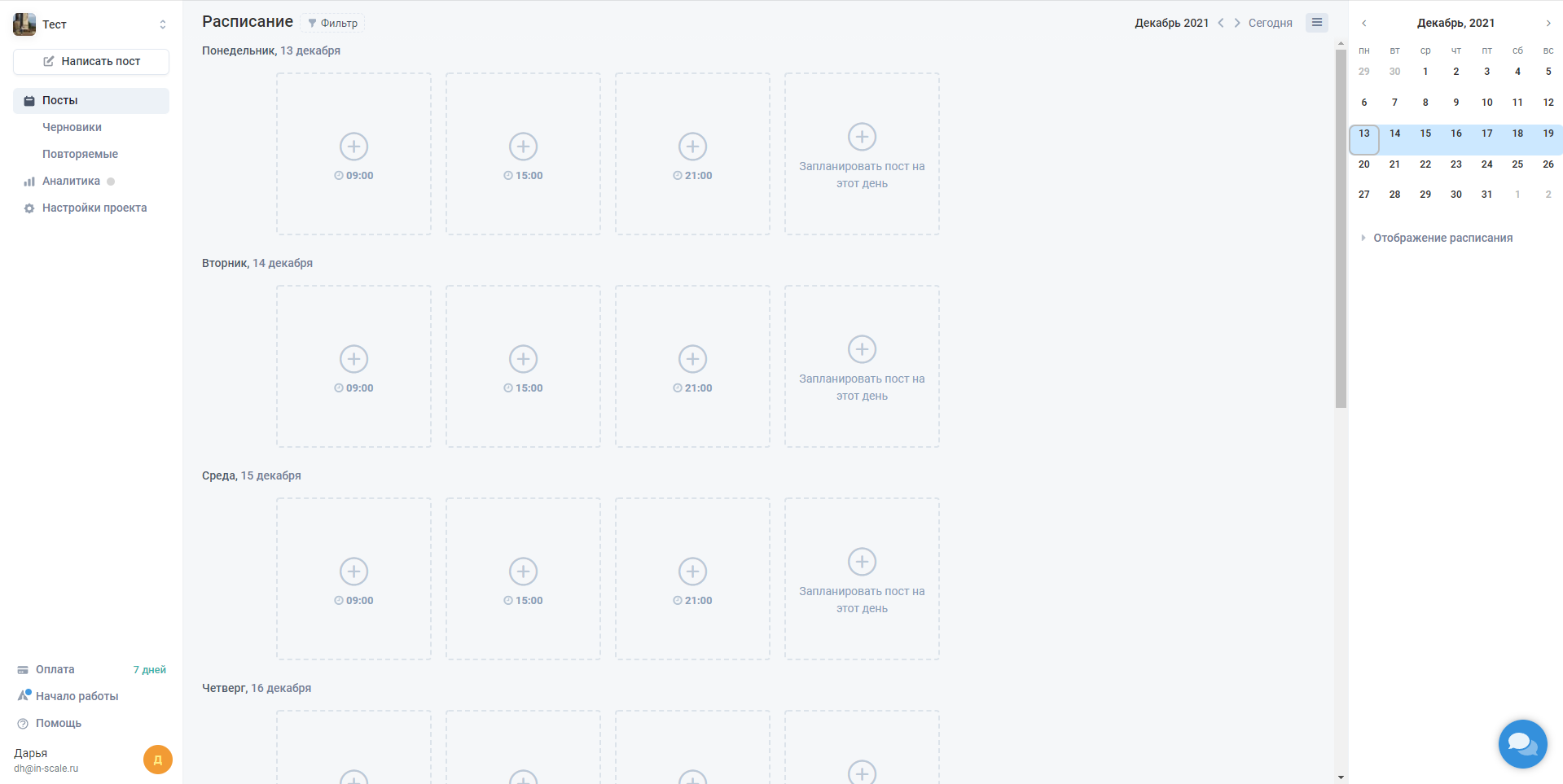
Task: Click the Расписание page title
Action: tap(248, 22)
